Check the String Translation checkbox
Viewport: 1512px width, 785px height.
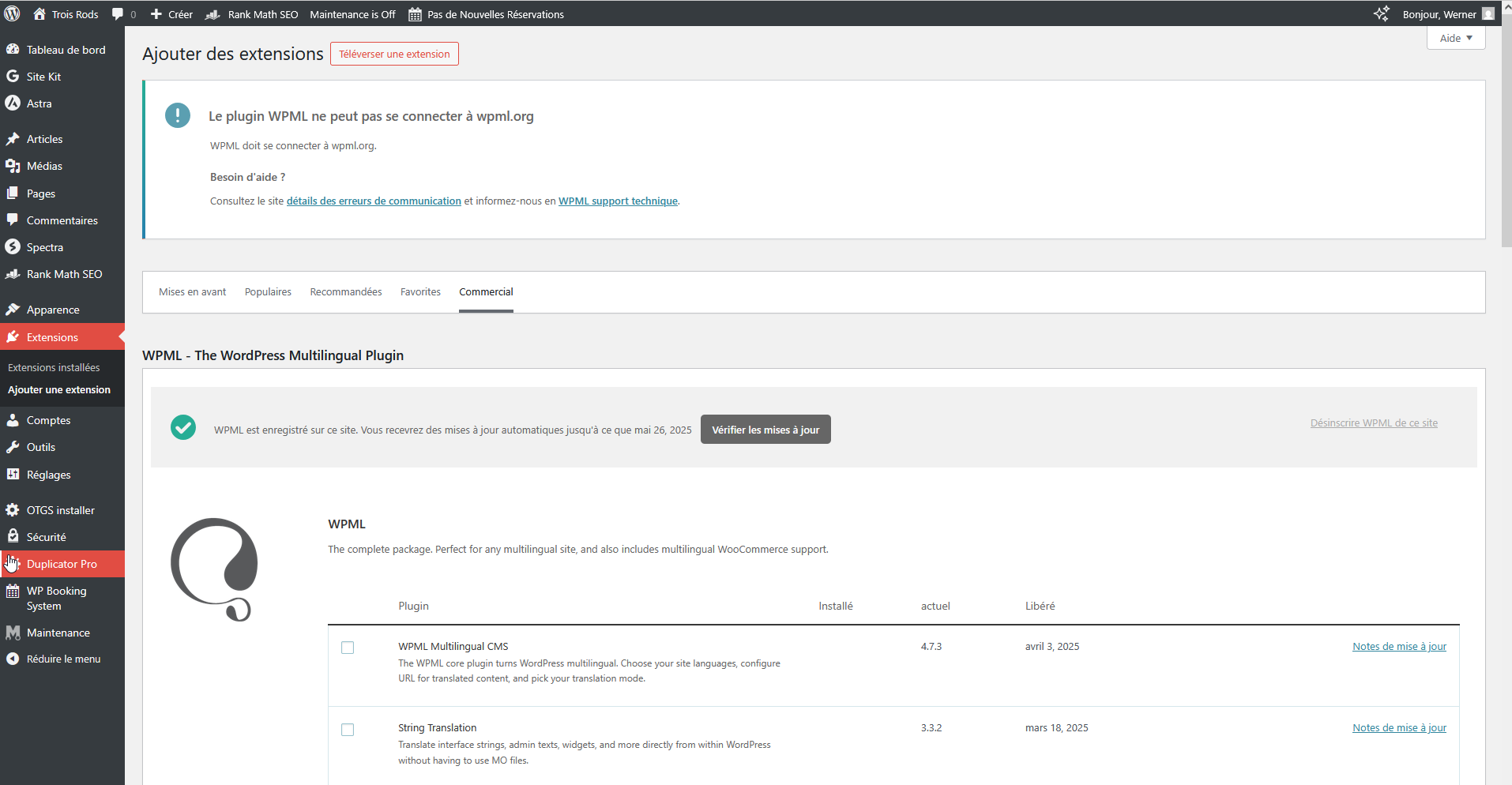348,730
